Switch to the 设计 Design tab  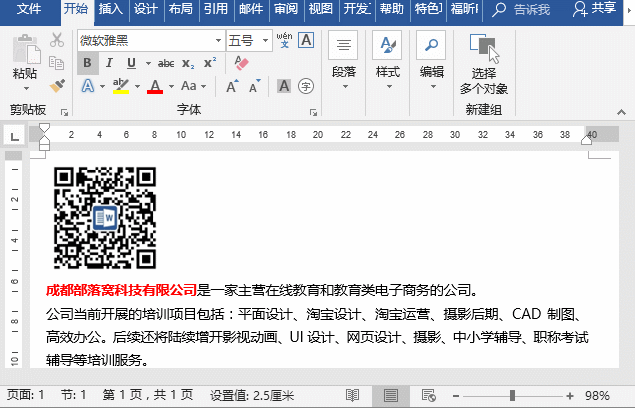click(145, 9)
